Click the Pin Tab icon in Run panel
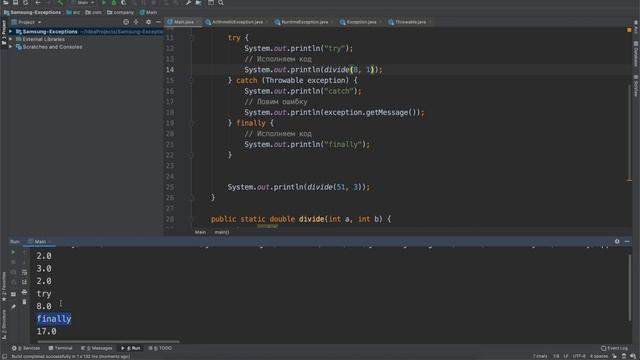The height and width of the screenshot is (360, 640). point(13,307)
